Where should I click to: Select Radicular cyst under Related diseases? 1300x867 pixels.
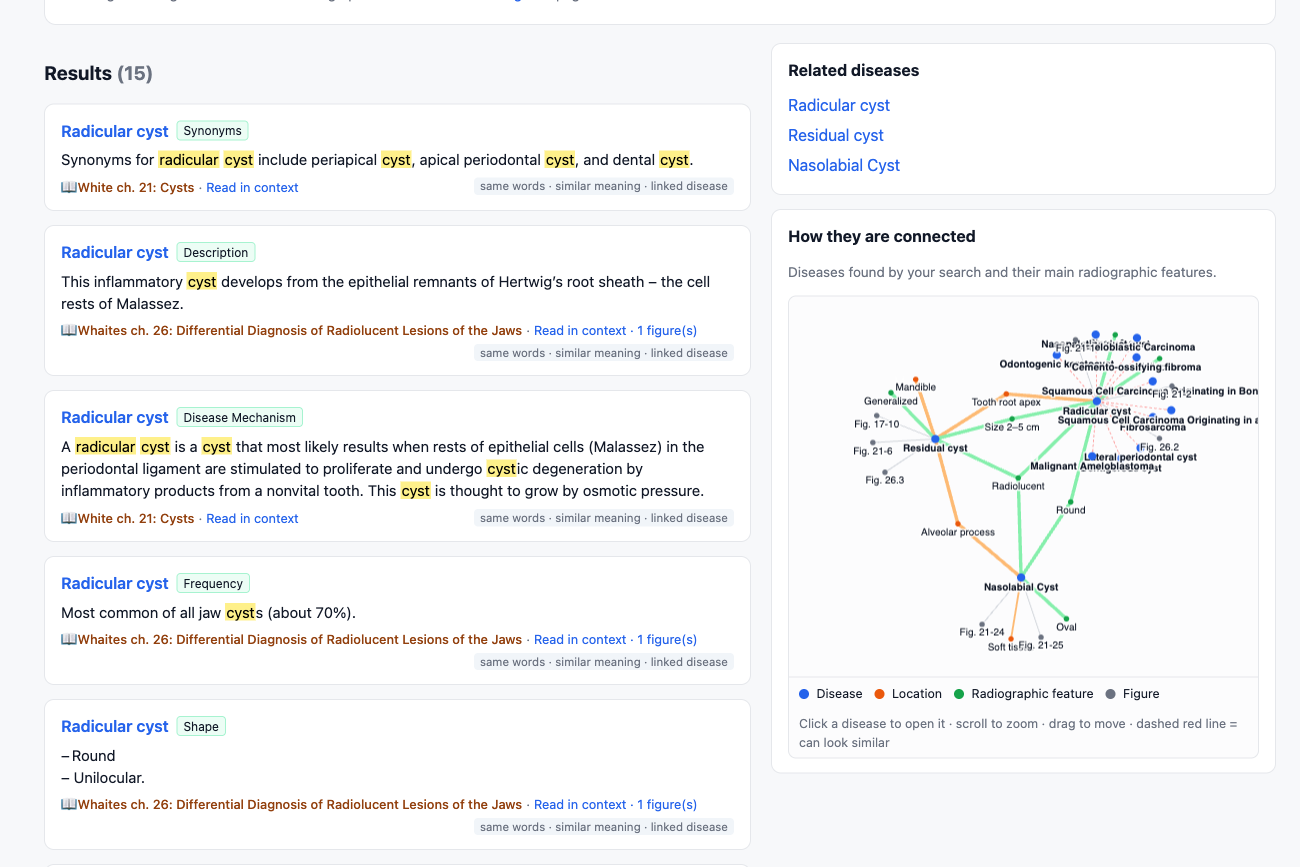coord(839,105)
